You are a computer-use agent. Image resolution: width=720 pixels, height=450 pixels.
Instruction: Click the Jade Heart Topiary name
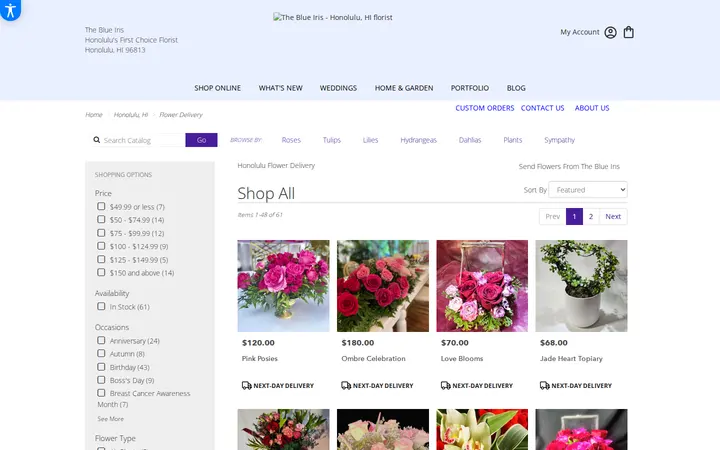pos(571,359)
